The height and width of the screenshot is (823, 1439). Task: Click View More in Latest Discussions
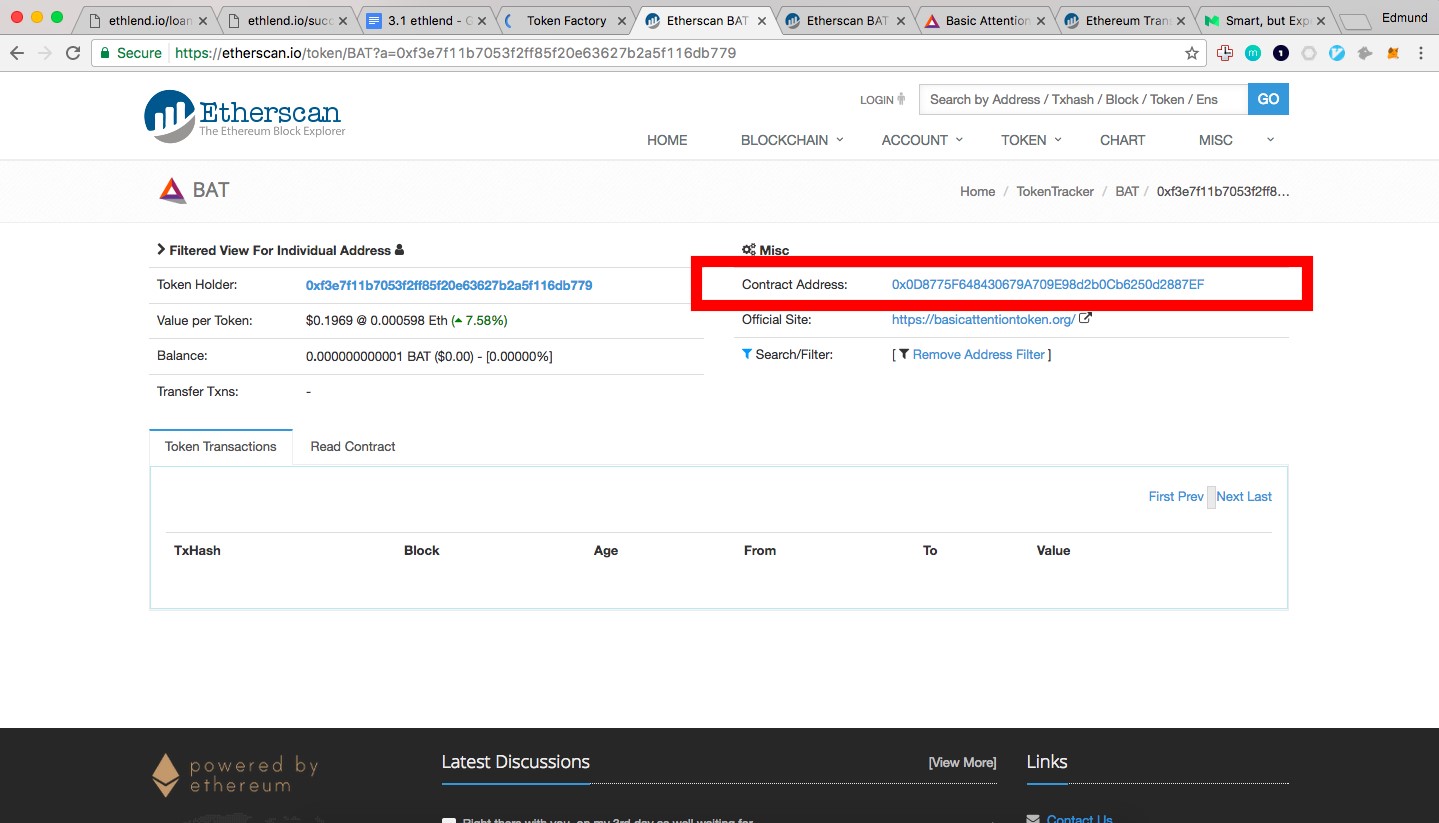click(x=962, y=762)
